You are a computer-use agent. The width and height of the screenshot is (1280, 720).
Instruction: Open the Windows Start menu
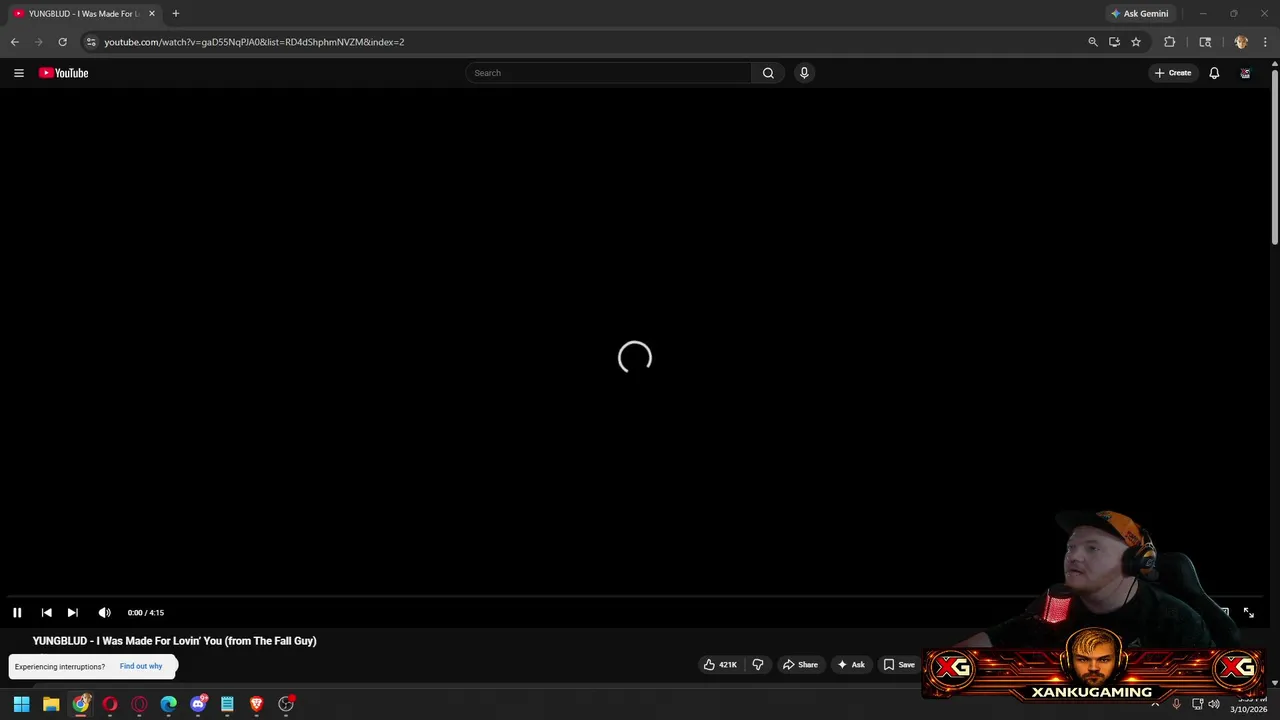coord(21,704)
